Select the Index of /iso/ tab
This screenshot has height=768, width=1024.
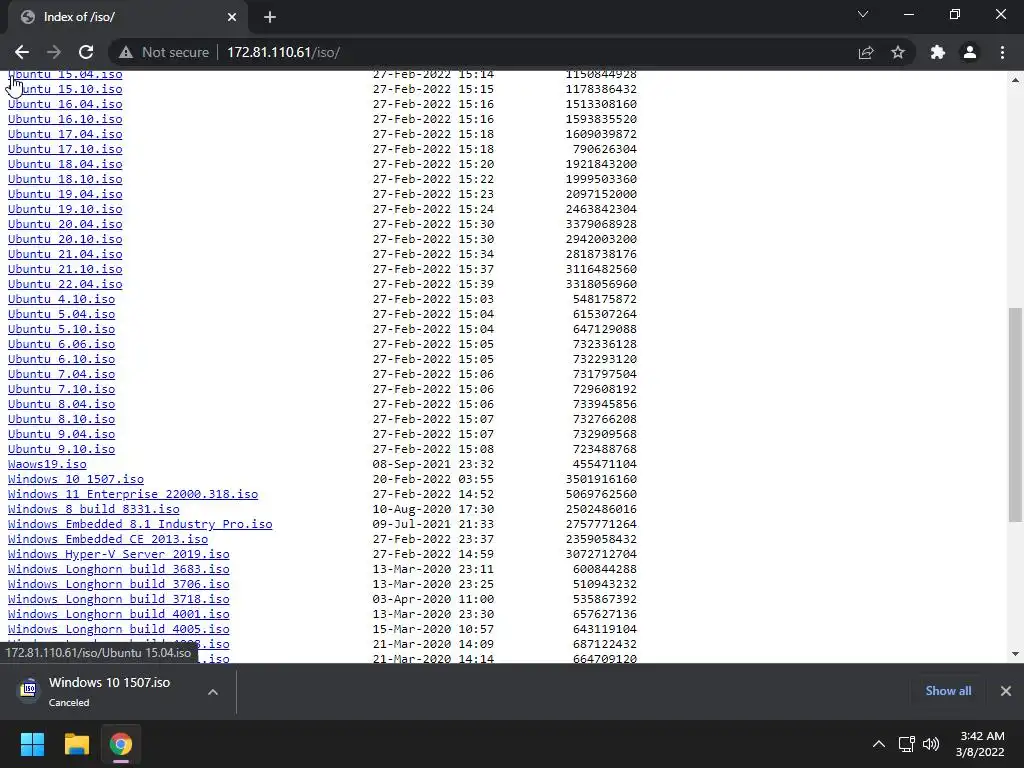(127, 17)
